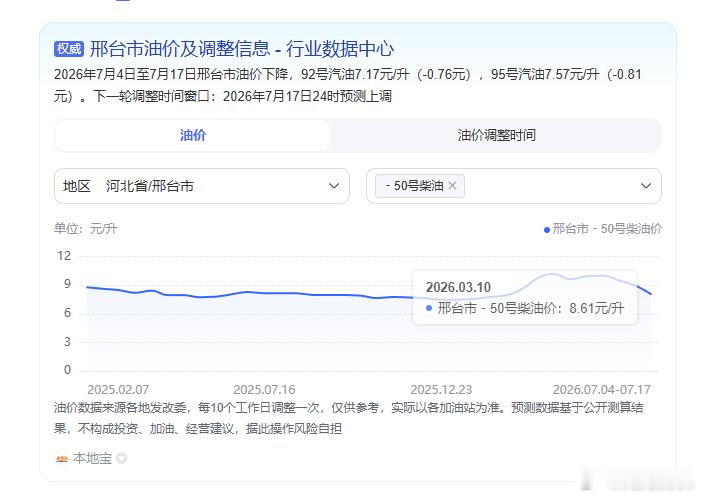Remove the -50号柴油 tag via its X
Screen dimensions: 701x498
(x=452, y=186)
